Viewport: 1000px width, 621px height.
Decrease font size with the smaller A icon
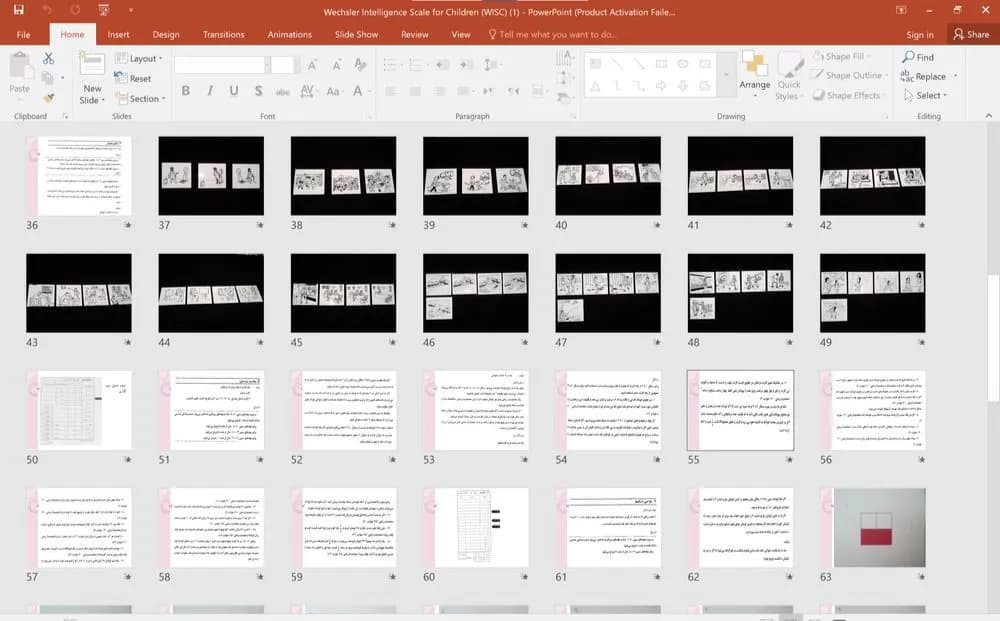pos(336,65)
